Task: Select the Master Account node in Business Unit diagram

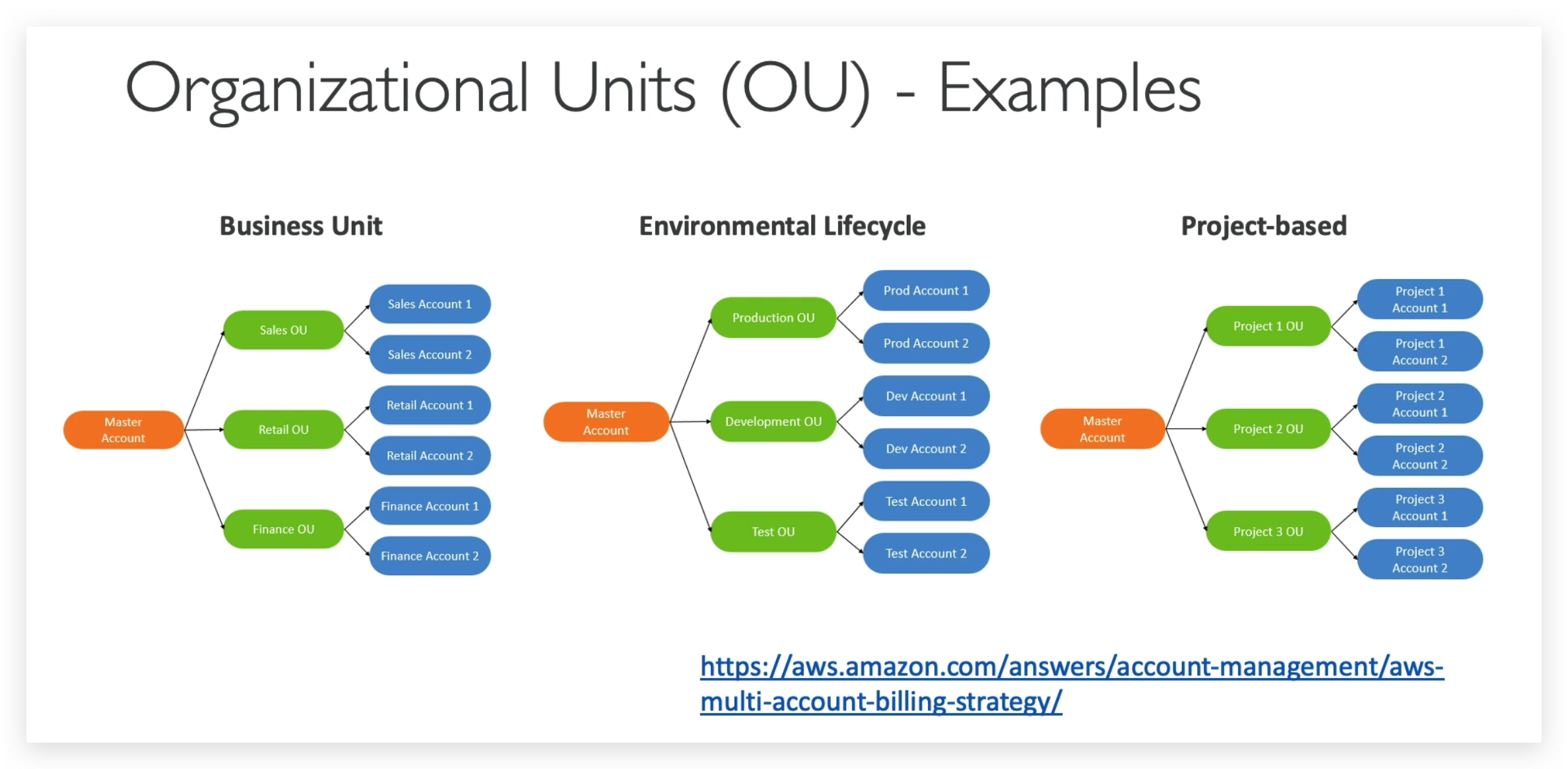Action: pos(122,429)
